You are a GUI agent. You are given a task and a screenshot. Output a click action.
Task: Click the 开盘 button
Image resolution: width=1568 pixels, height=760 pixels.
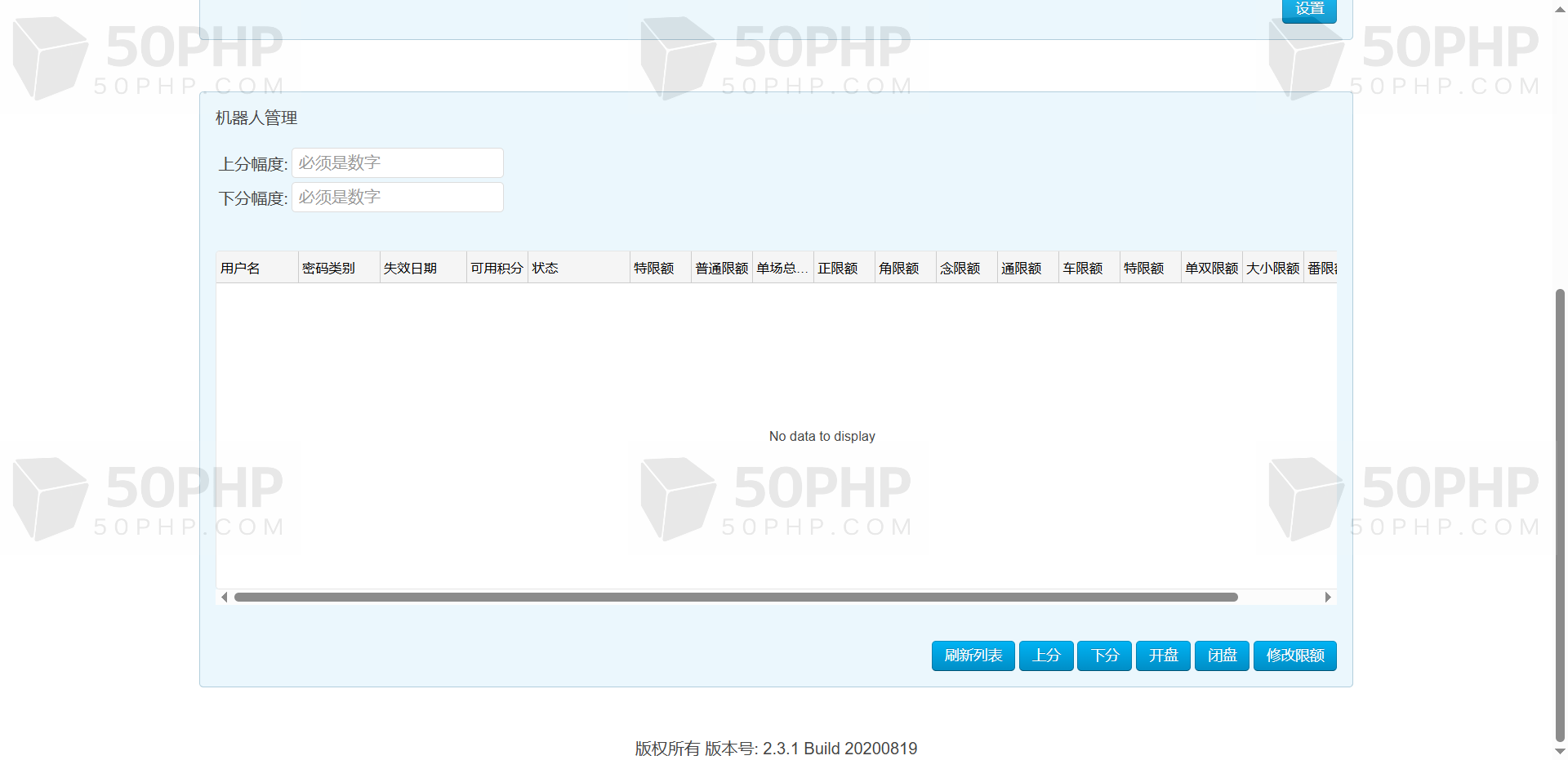click(1163, 656)
